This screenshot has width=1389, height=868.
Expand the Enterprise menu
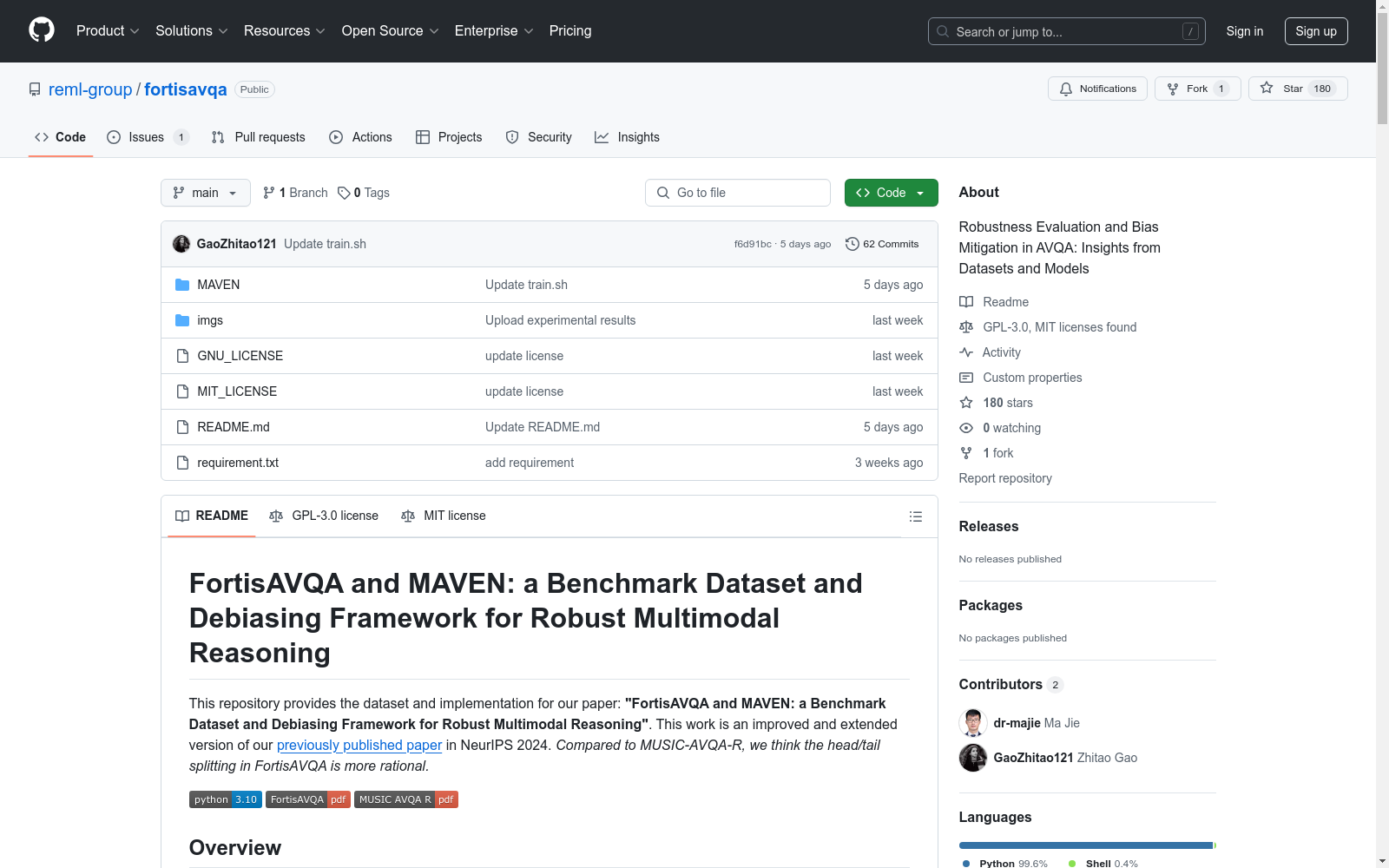point(494,30)
